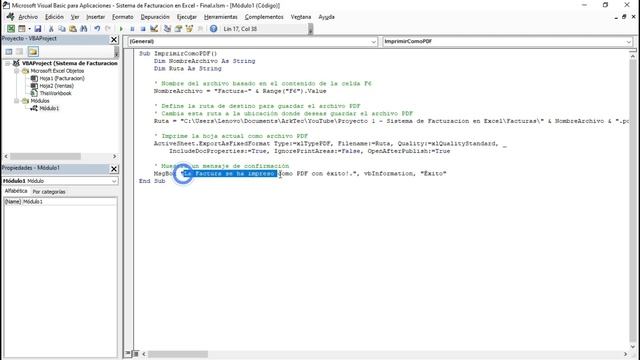Viewport: 640px width, 360px height.
Task: Collapse the Módulos folder expander
Action: click(x=16, y=100)
